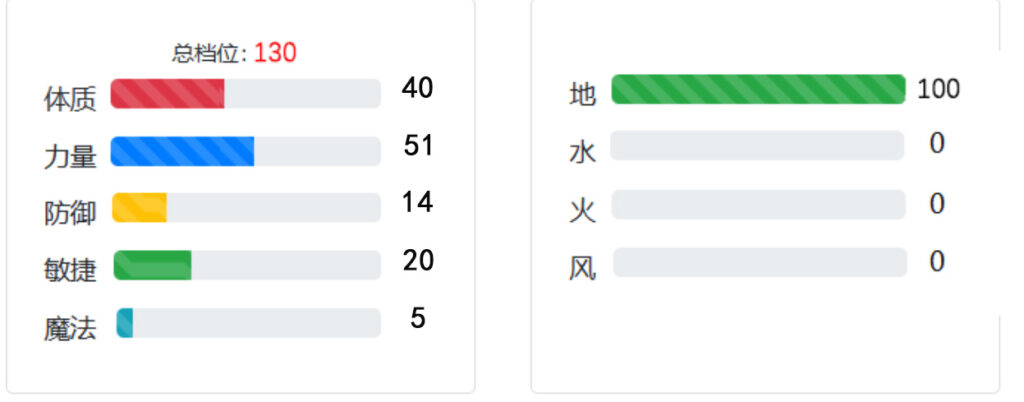The image size is (1024, 402).
Task: Click the 体质 value 40
Action: point(417,87)
